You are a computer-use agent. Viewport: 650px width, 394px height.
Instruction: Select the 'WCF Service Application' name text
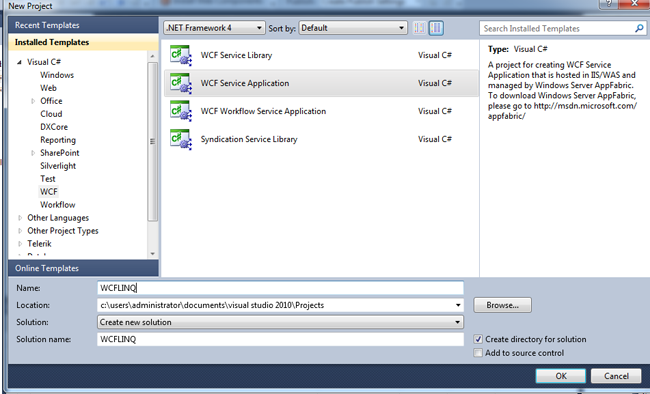tap(245, 83)
